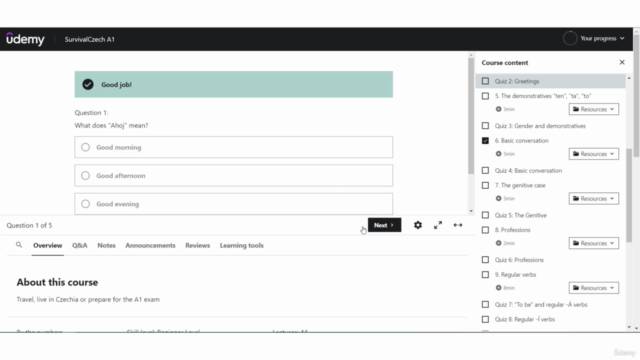Select the Good morning answer
This screenshot has width=640, height=360.
(x=233, y=147)
